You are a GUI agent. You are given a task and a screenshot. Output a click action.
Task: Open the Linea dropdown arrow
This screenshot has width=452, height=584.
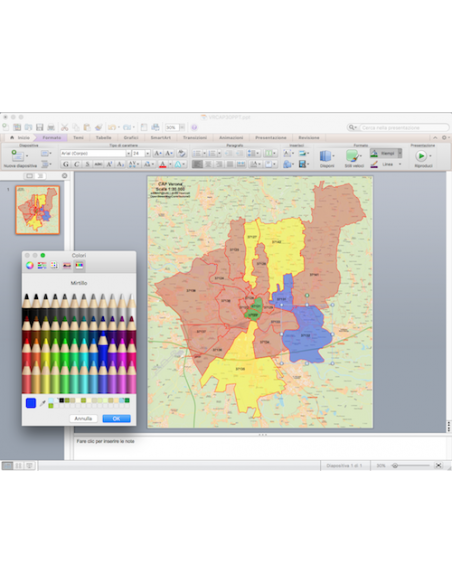coord(400,164)
